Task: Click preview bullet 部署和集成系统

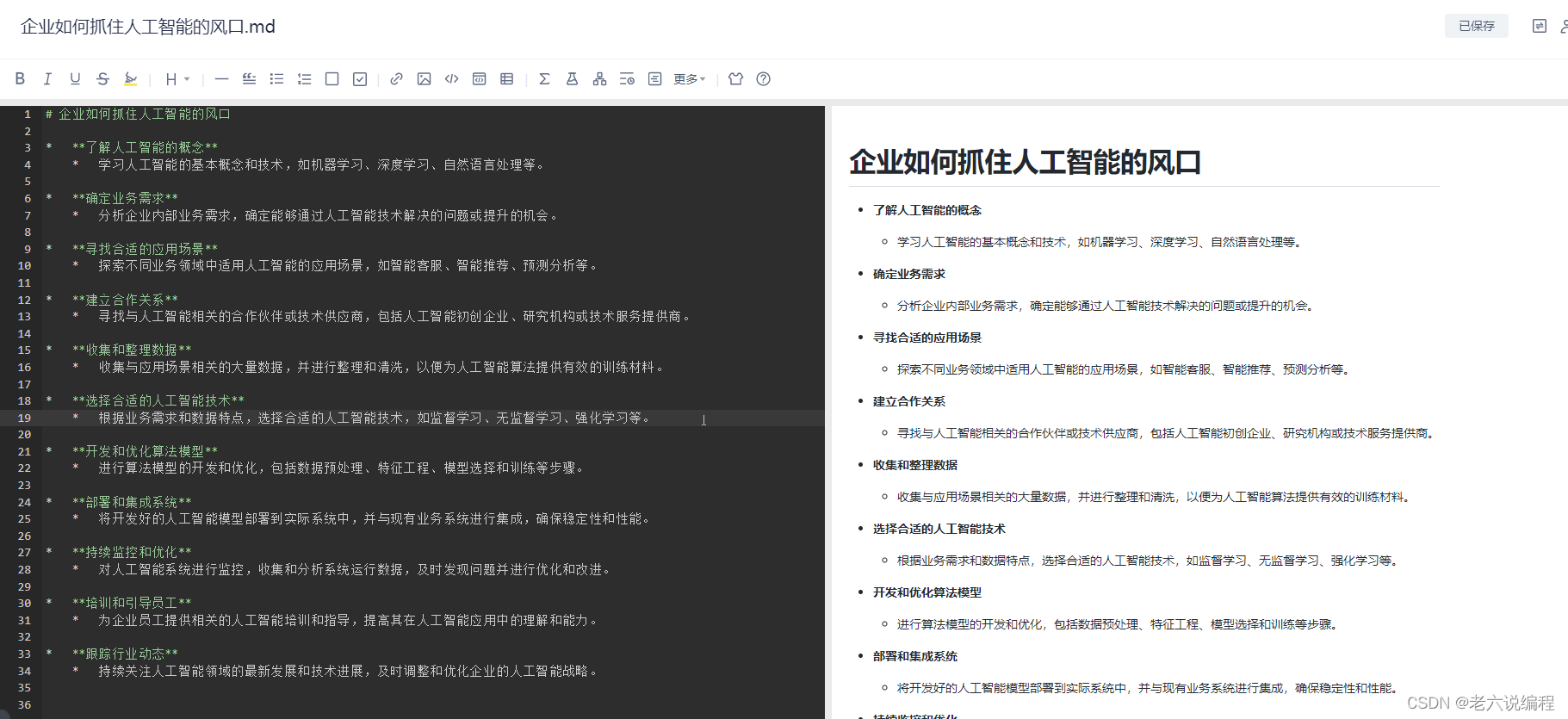Action: pos(915,656)
